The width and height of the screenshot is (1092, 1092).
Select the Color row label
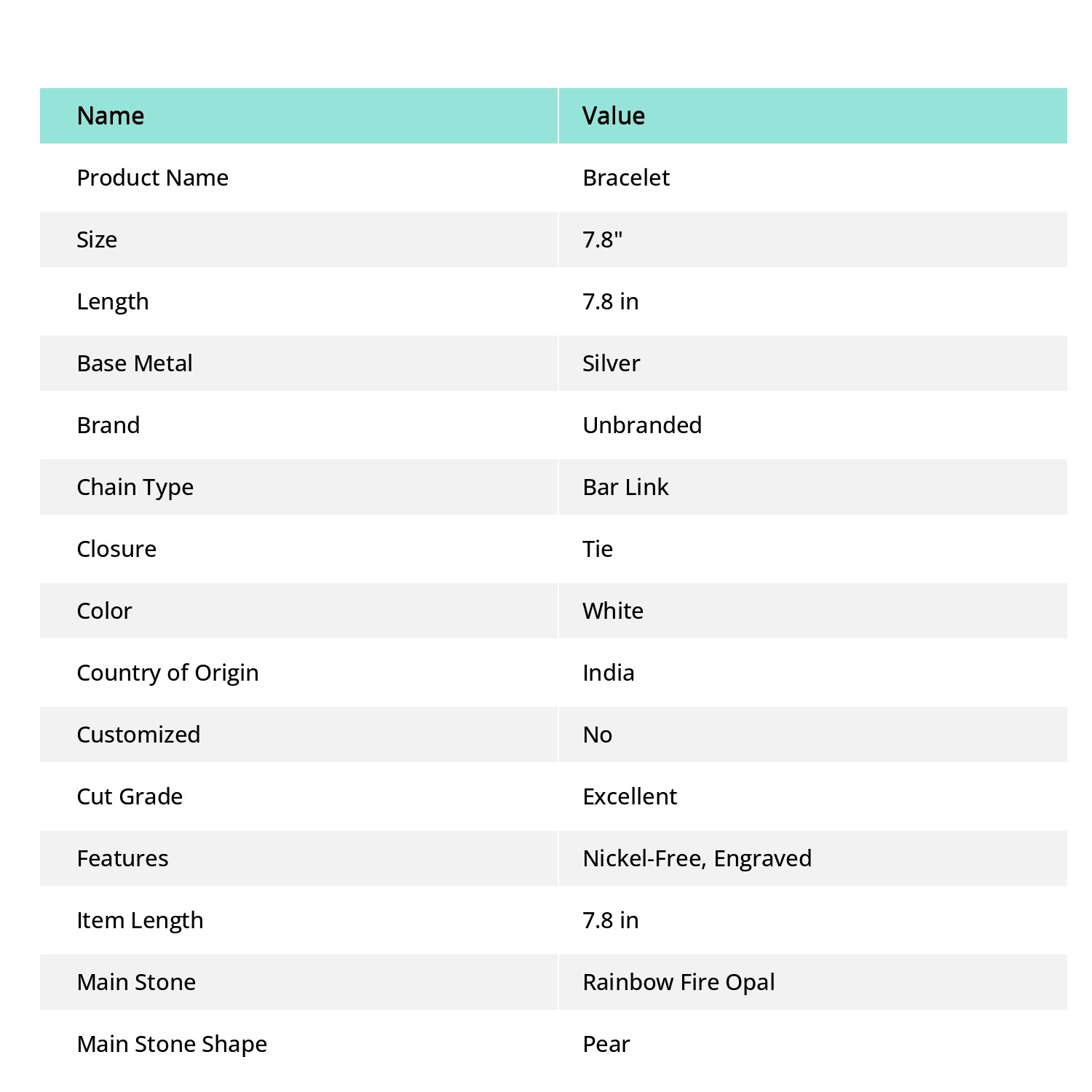[105, 611]
